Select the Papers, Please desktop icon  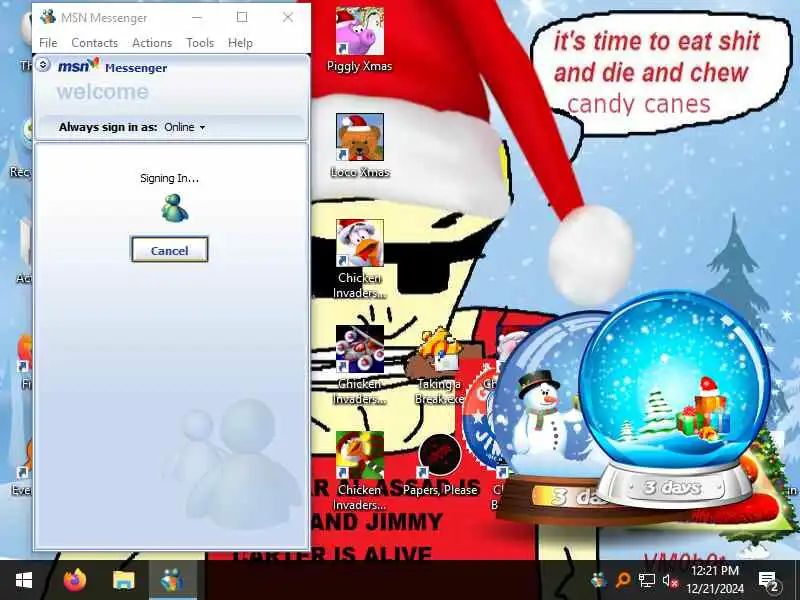(440, 465)
